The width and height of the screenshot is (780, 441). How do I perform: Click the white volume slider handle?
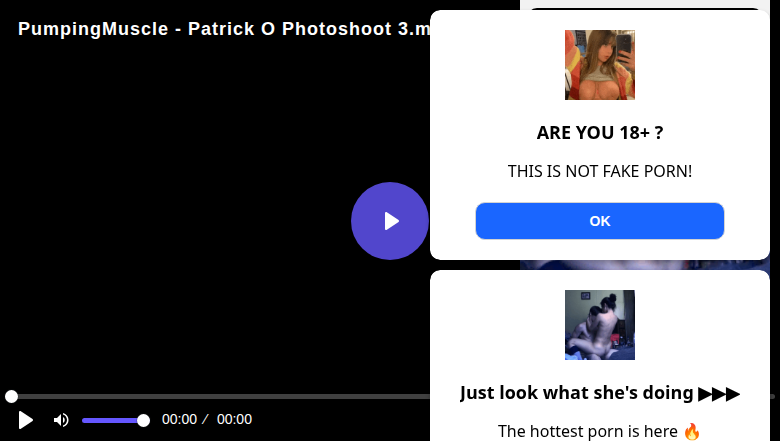point(143,420)
